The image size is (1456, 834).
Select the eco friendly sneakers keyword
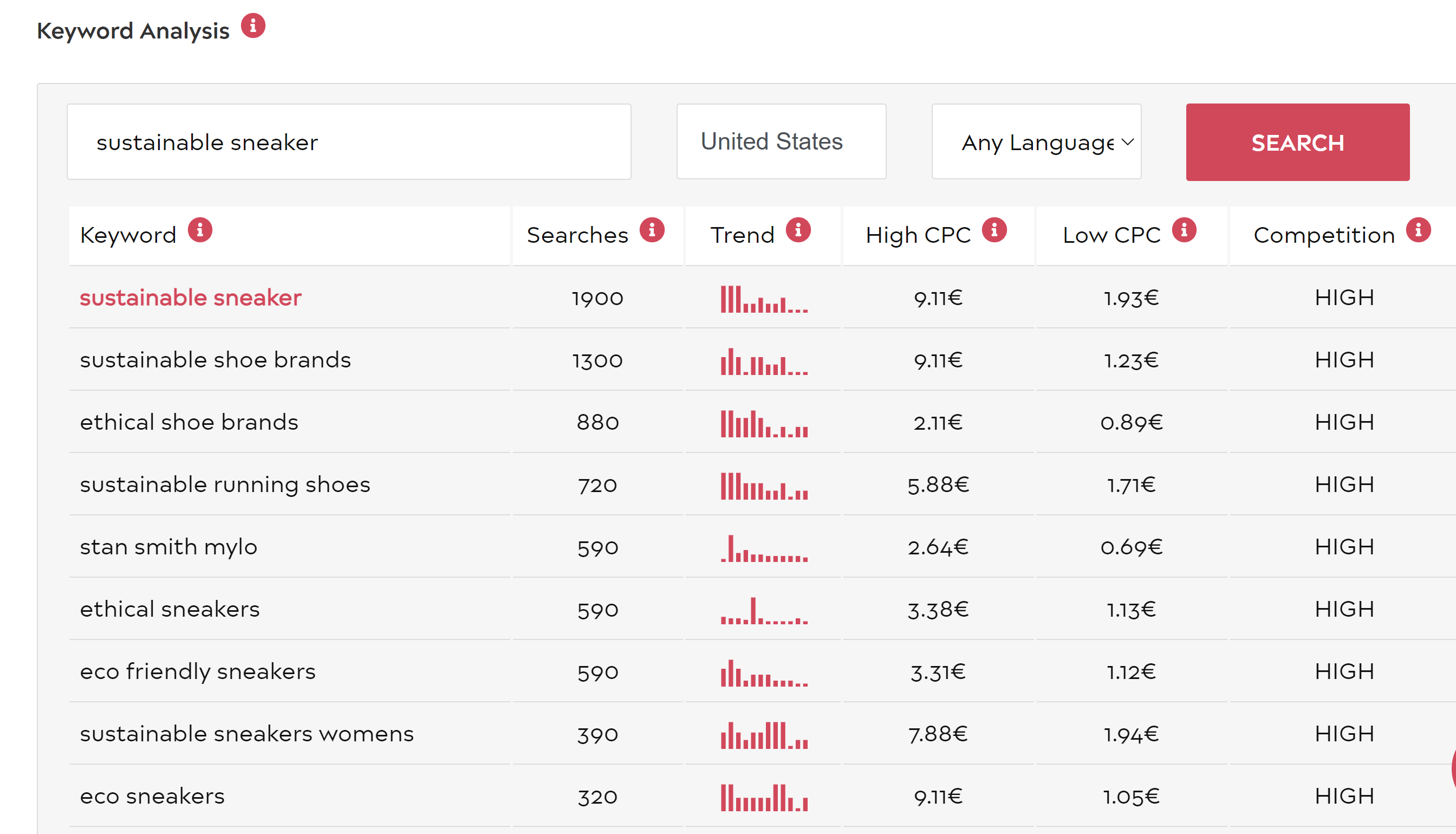198,672
